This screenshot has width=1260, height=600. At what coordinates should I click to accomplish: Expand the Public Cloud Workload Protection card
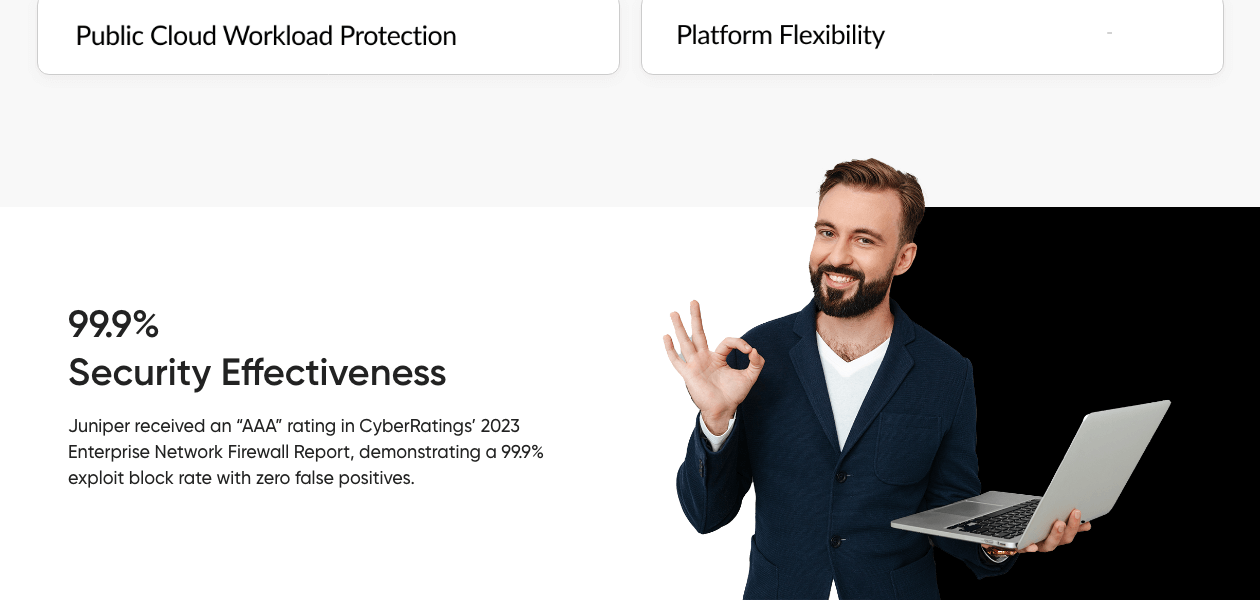pyautogui.click(x=328, y=36)
